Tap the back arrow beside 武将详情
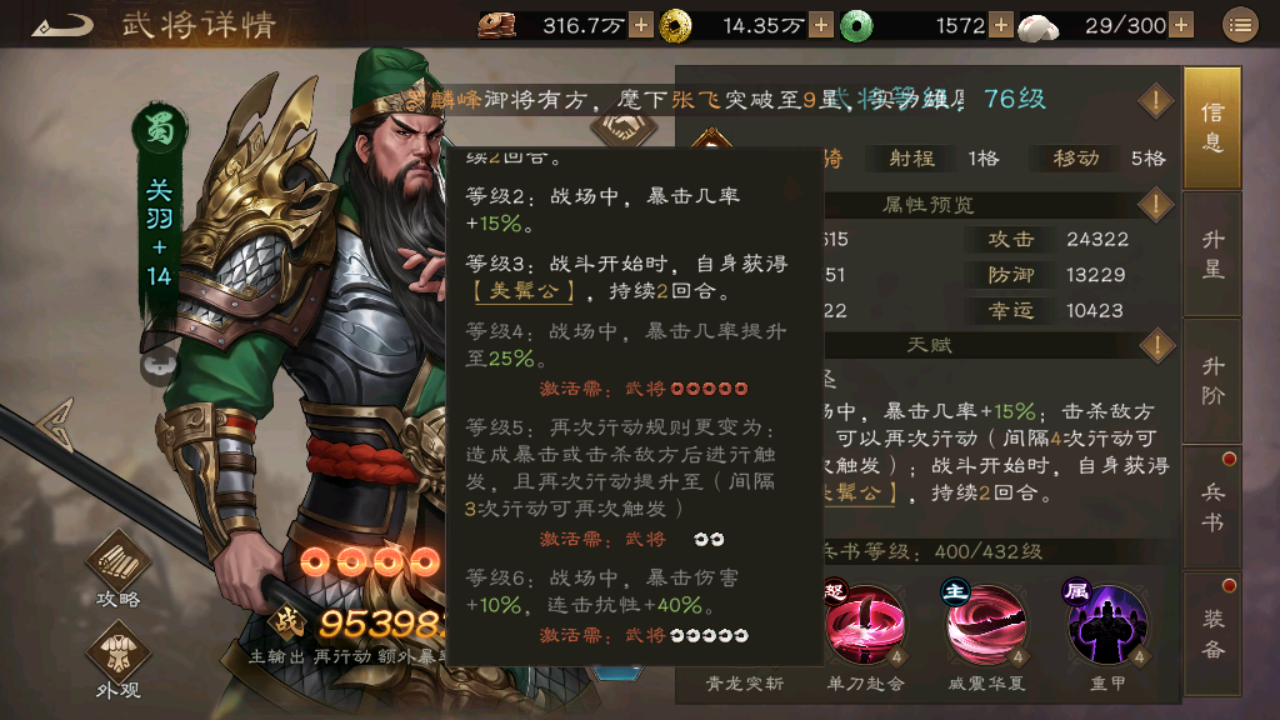The image size is (1280, 720). pos(61,25)
